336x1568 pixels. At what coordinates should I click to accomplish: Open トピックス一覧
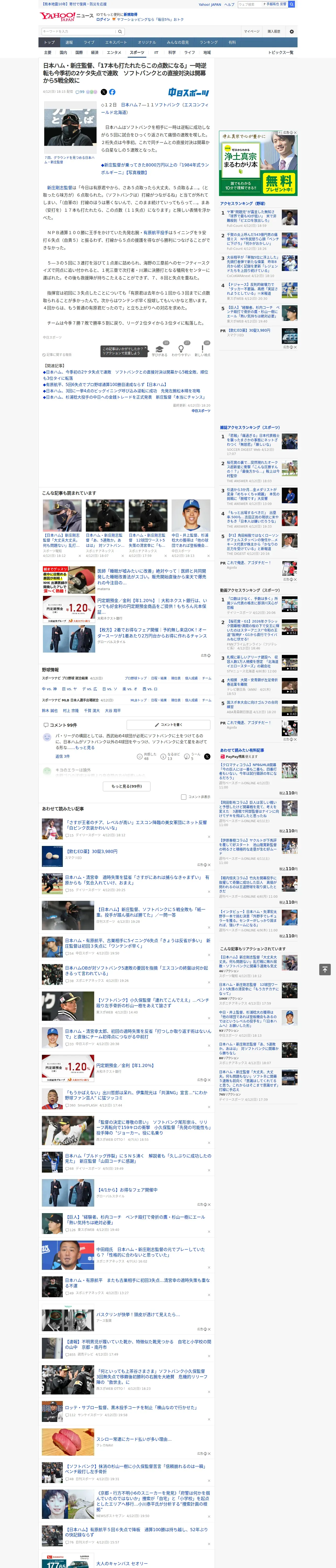click(281, 52)
